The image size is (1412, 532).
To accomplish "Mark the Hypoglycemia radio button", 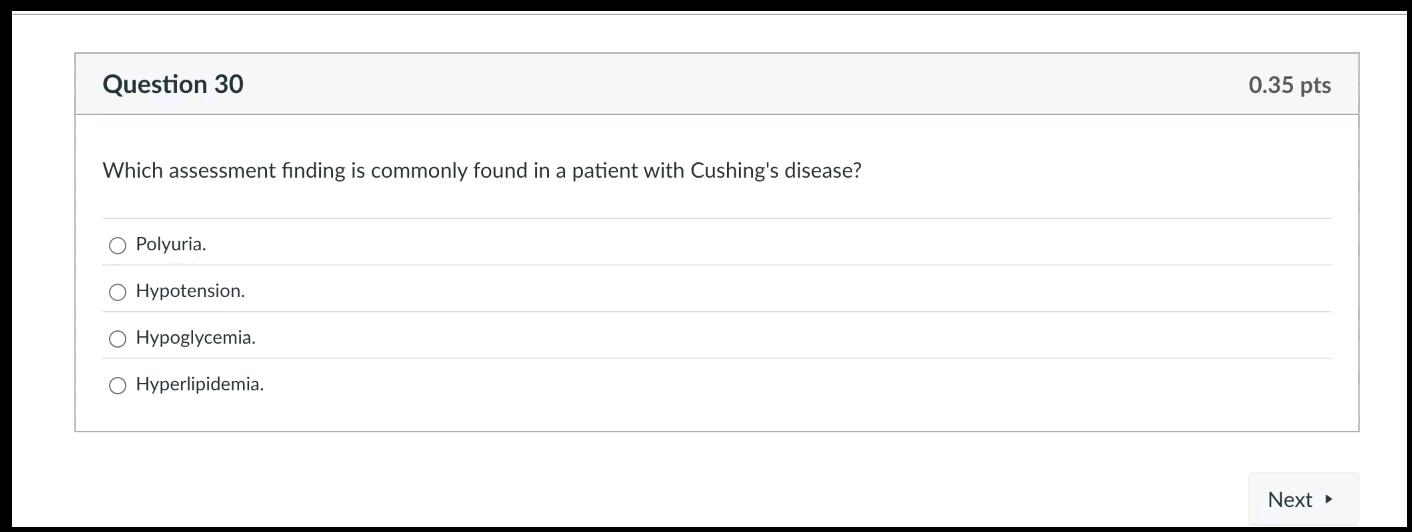I will pyautogui.click(x=117, y=339).
